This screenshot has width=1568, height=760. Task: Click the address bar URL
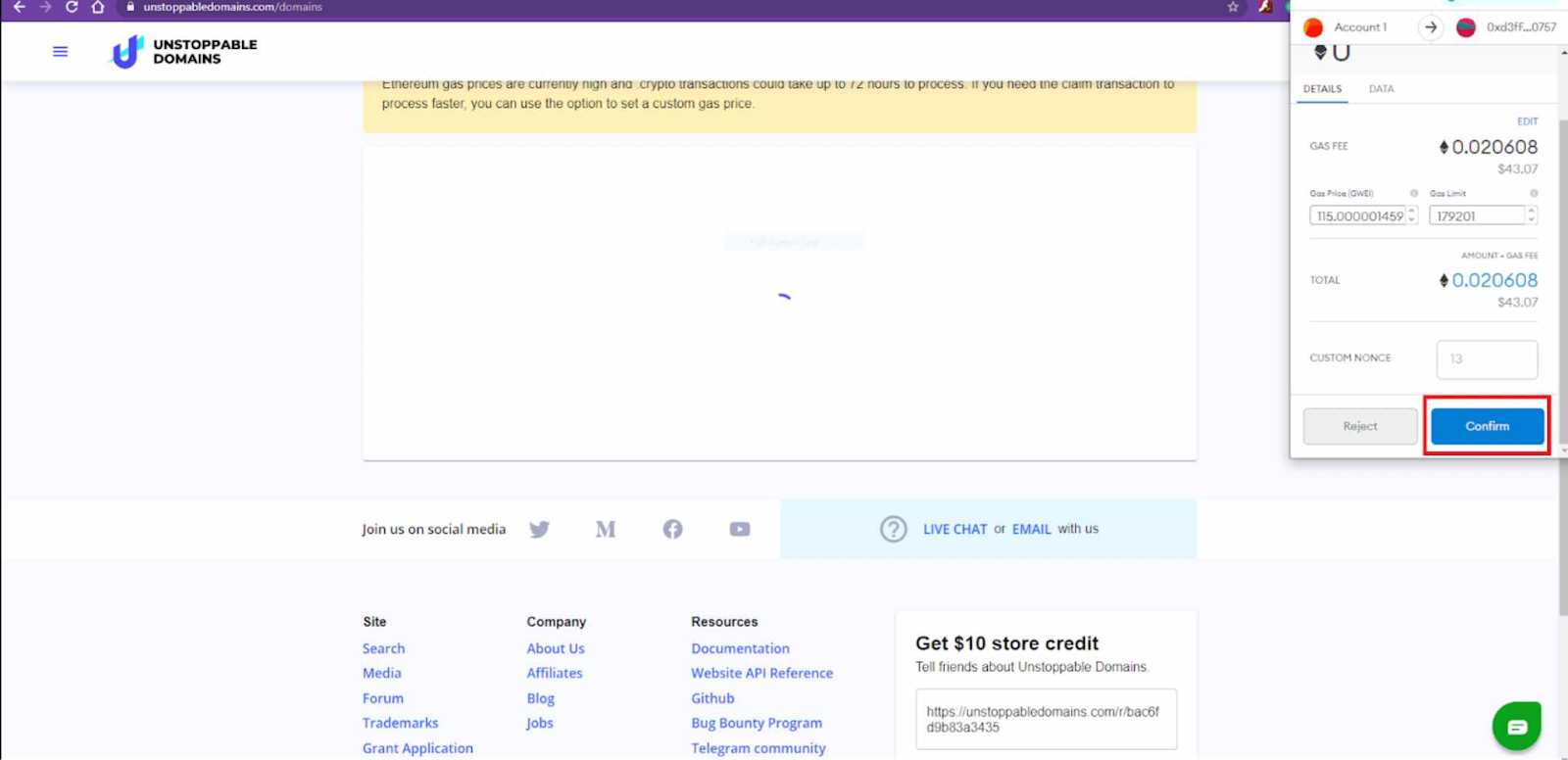232,7
